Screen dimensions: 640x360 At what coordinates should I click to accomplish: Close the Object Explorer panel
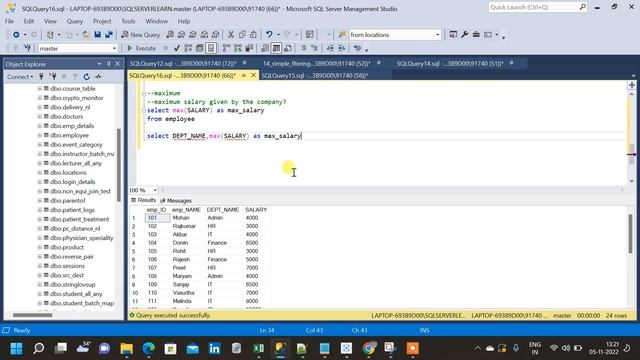click(118, 64)
